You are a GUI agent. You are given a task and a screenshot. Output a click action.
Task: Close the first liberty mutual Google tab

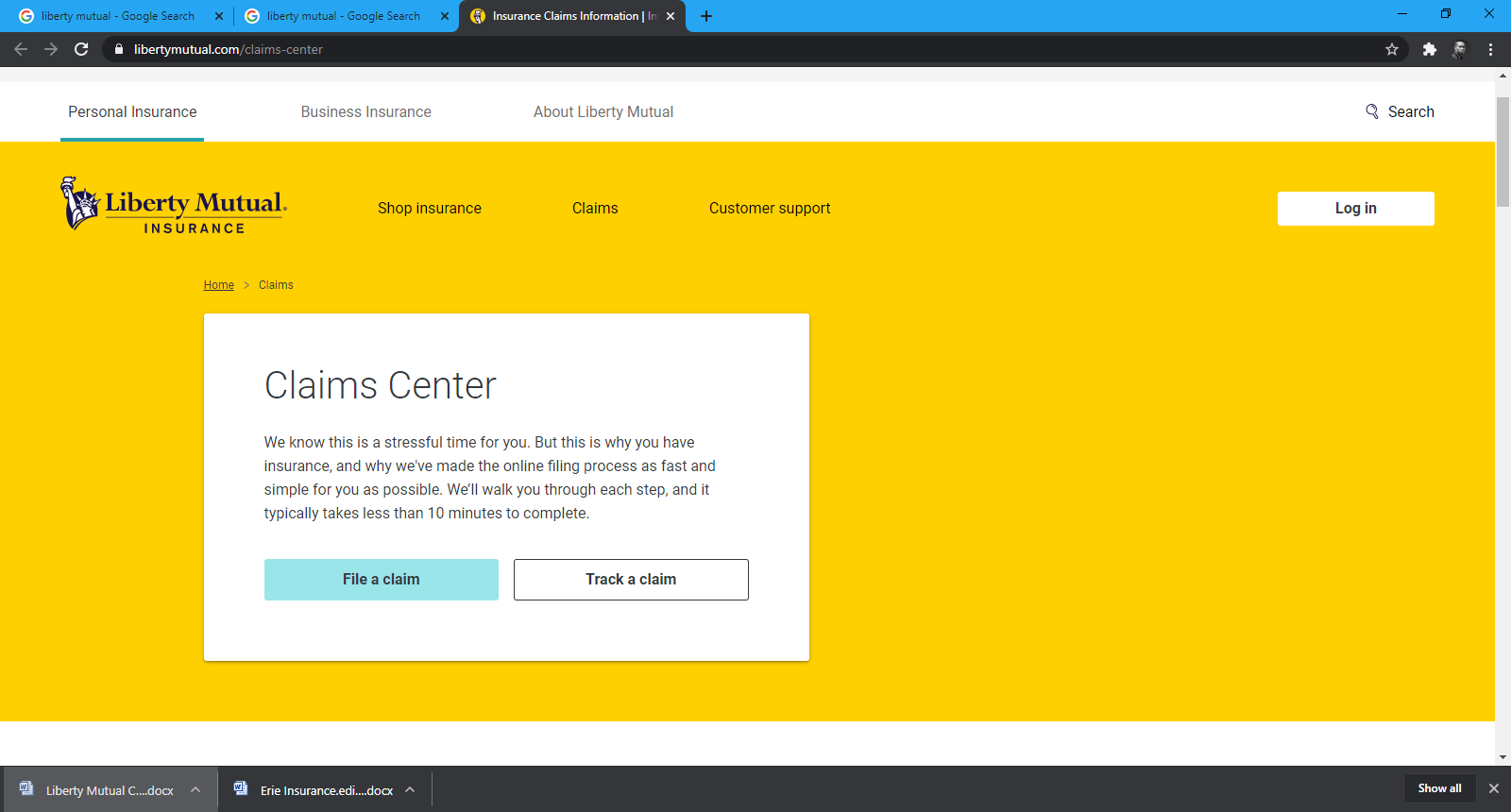tap(219, 16)
